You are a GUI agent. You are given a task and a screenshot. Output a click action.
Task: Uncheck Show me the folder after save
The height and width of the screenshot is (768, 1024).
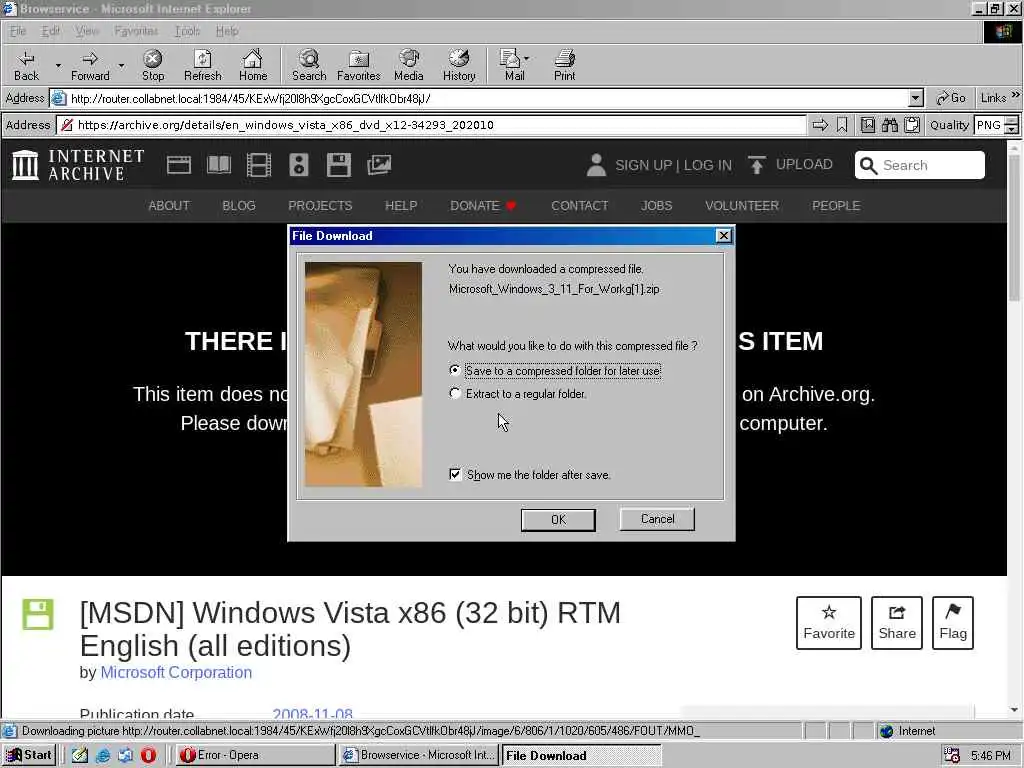coord(455,474)
